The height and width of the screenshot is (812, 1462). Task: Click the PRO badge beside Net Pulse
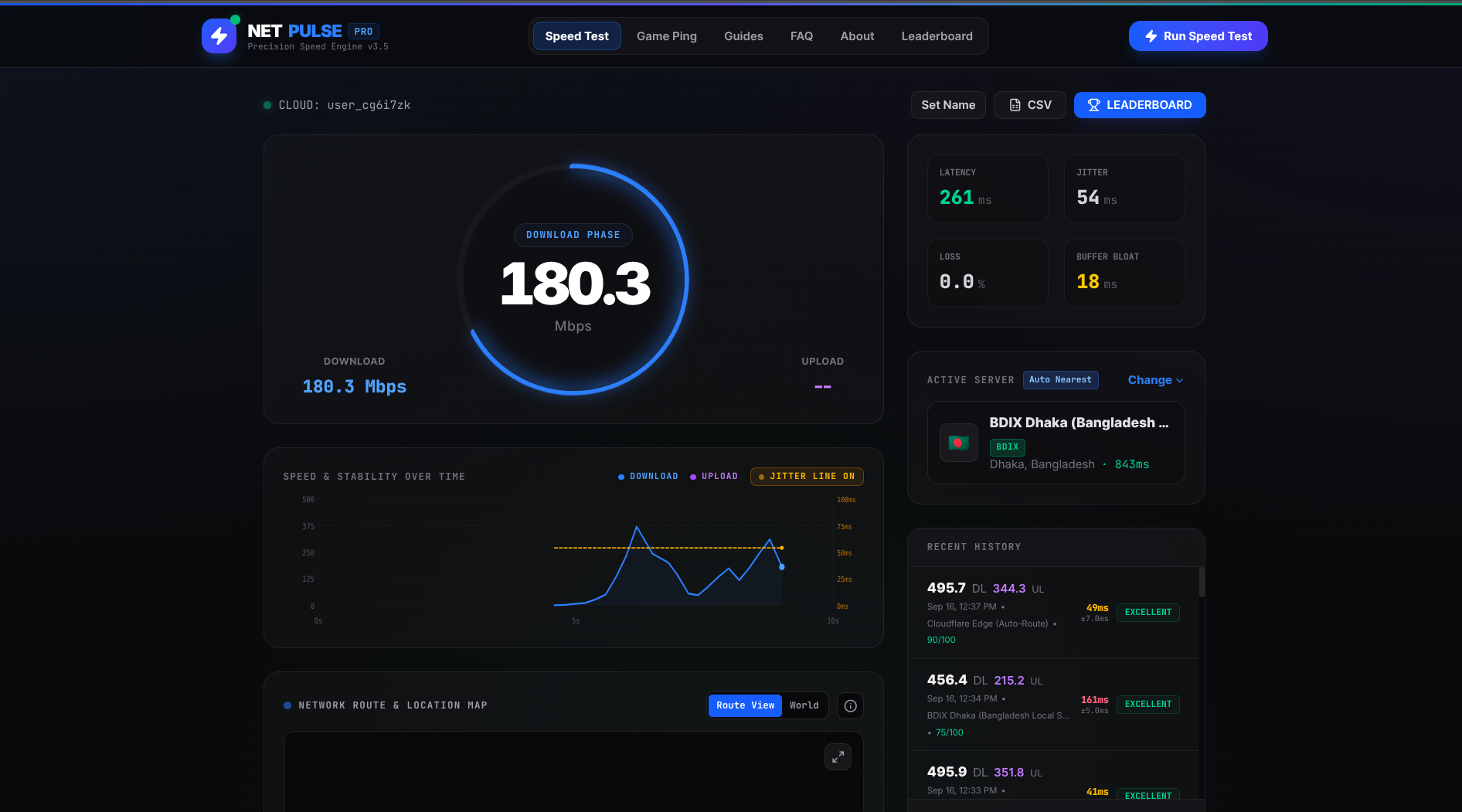click(x=363, y=32)
